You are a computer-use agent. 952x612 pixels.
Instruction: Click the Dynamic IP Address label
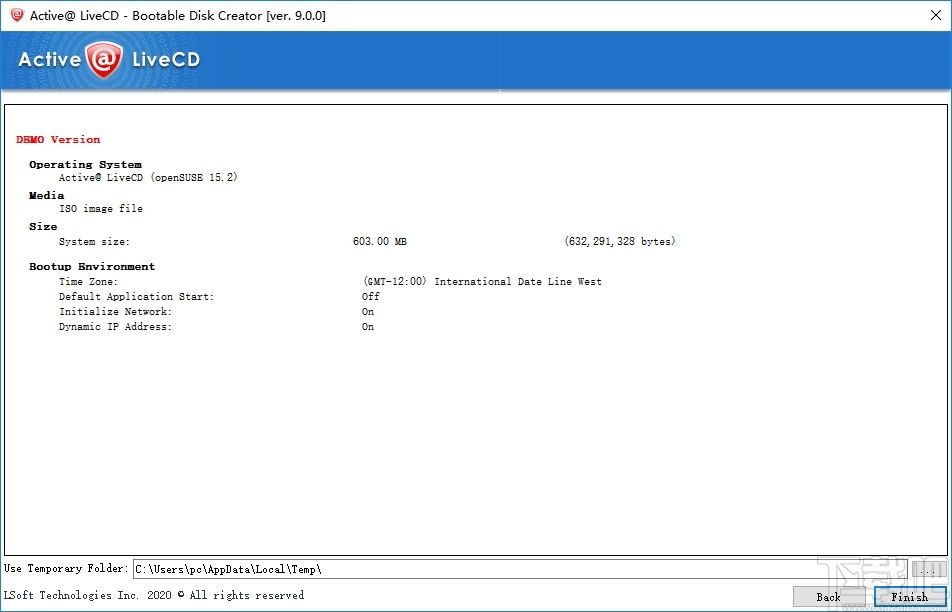(x=115, y=327)
